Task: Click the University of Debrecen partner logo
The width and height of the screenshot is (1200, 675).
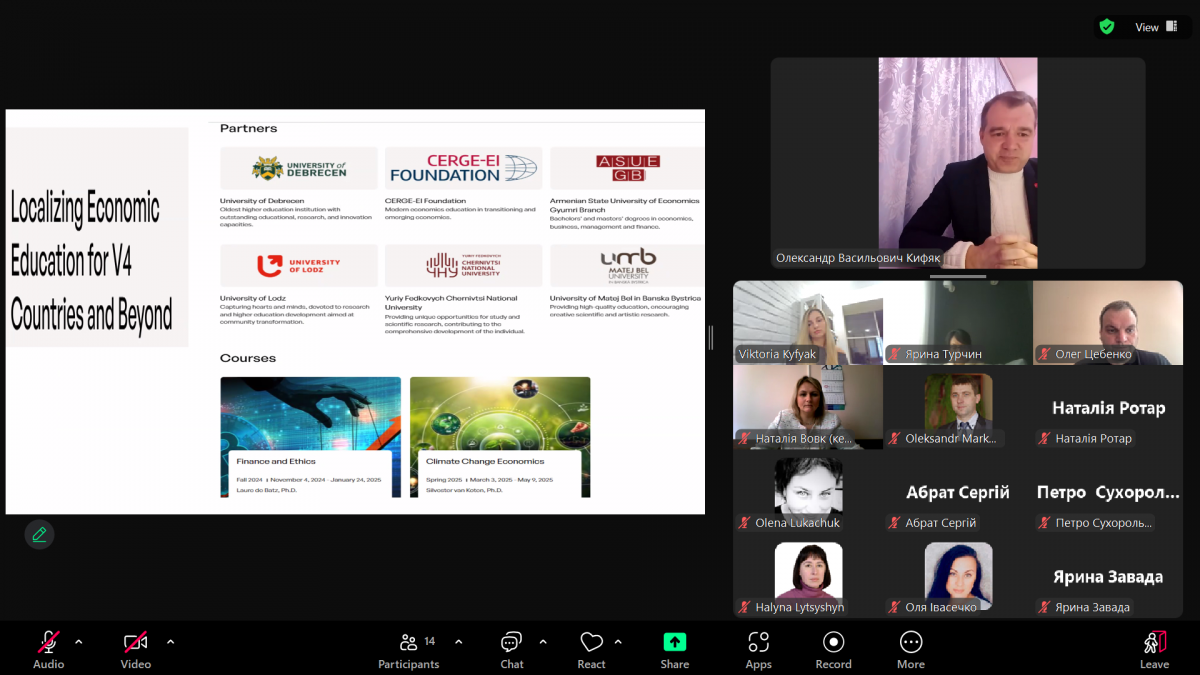Action: pyautogui.click(x=299, y=169)
